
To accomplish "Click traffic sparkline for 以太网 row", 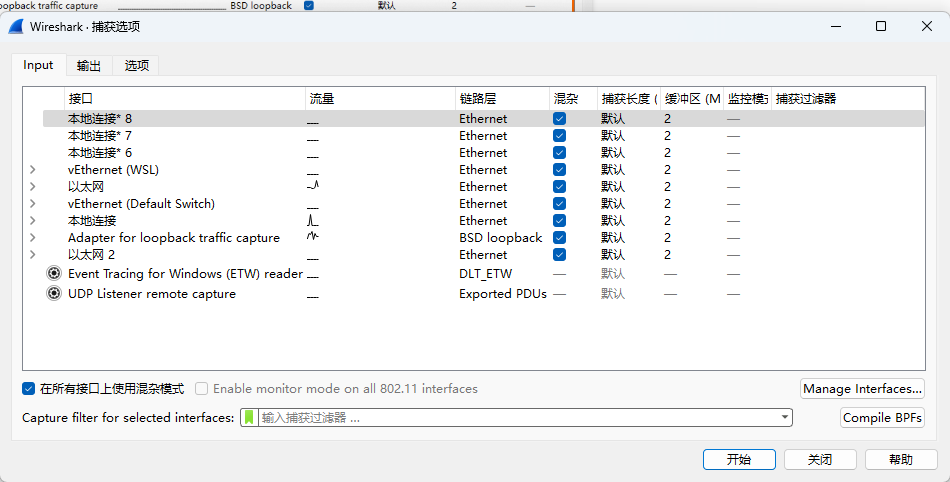I will pyautogui.click(x=313, y=186).
